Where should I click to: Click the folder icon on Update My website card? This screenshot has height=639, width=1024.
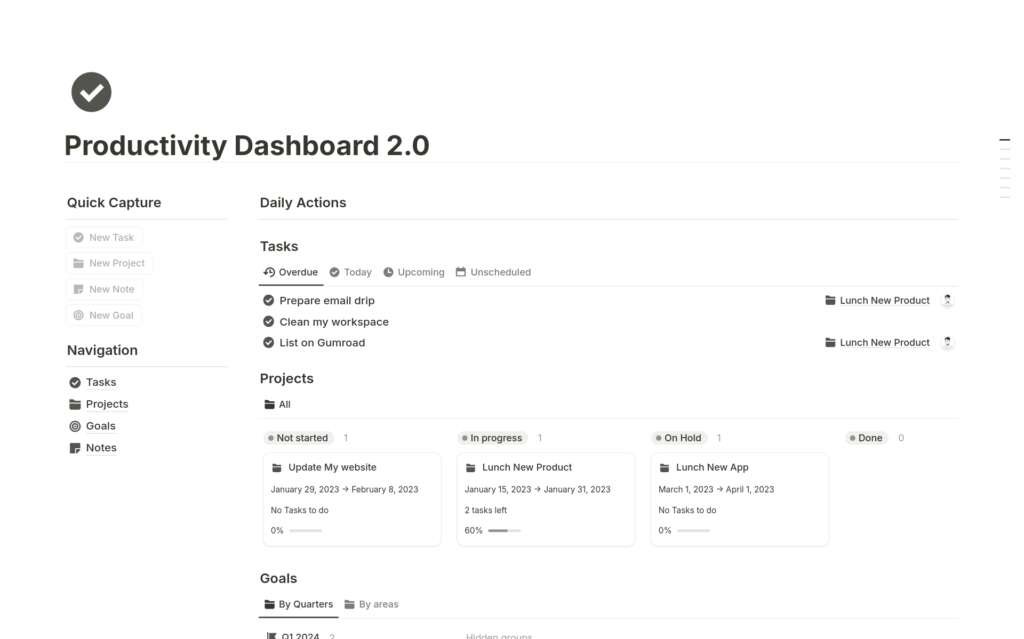click(x=277, y=468)
